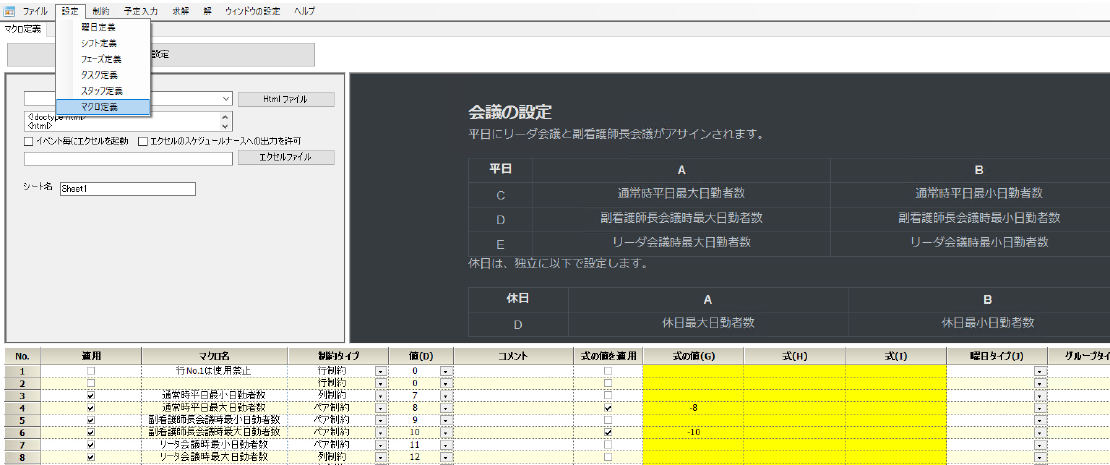Viewport: 1110px width, 465px height.
Task: Open 値(D) dropdown showing 10
Action: [445, 433]
